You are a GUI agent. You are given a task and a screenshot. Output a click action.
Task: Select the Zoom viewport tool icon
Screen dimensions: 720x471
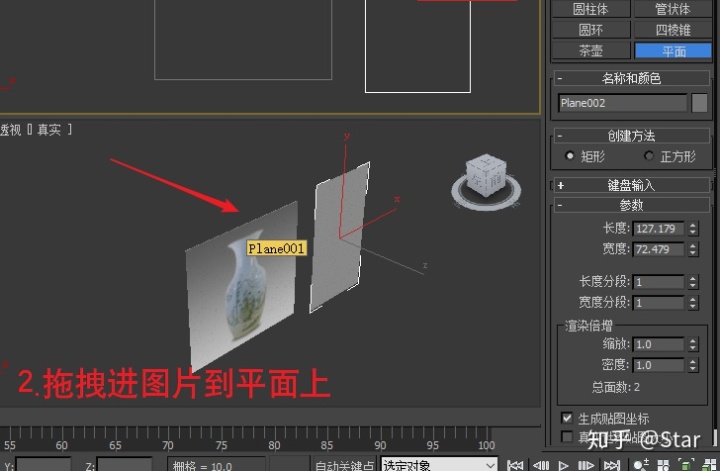(641, 465)
